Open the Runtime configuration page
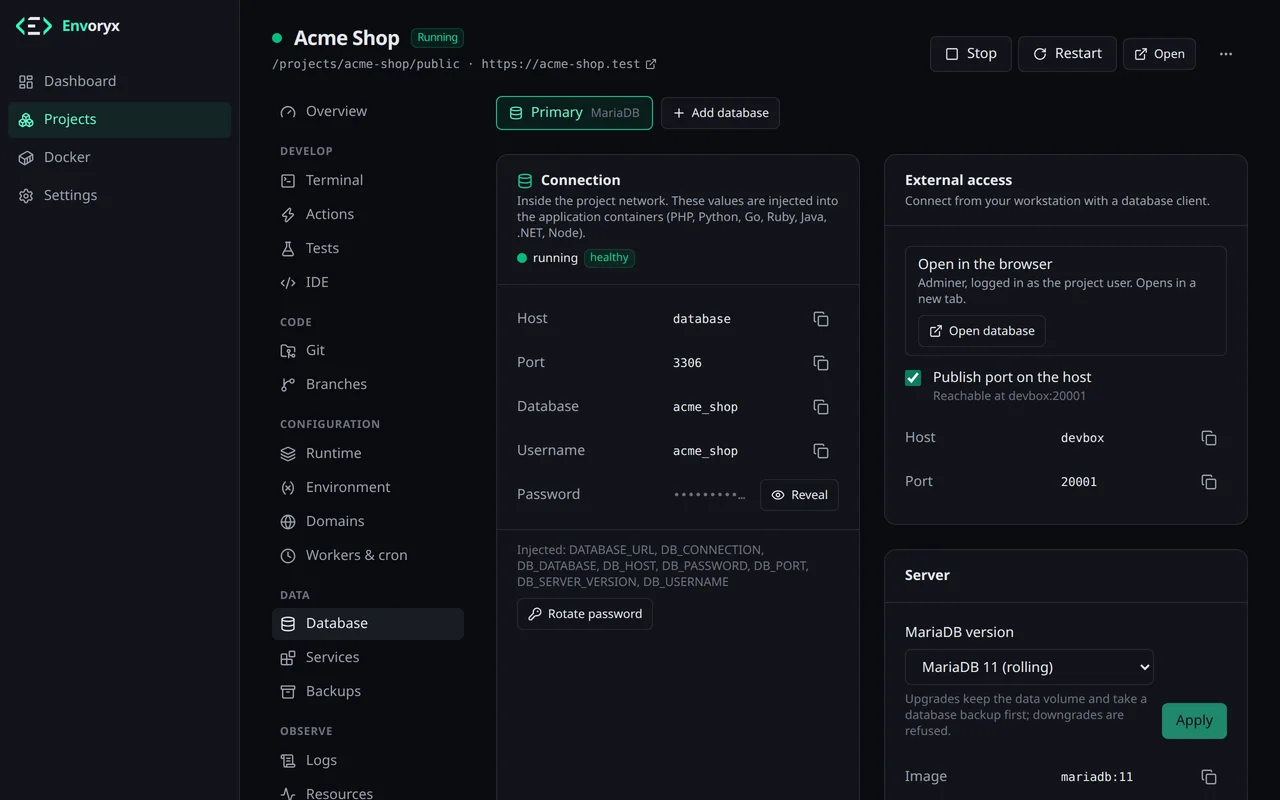Image resolution: width=1280 pixels, height=800 pixels. [368, 454]
